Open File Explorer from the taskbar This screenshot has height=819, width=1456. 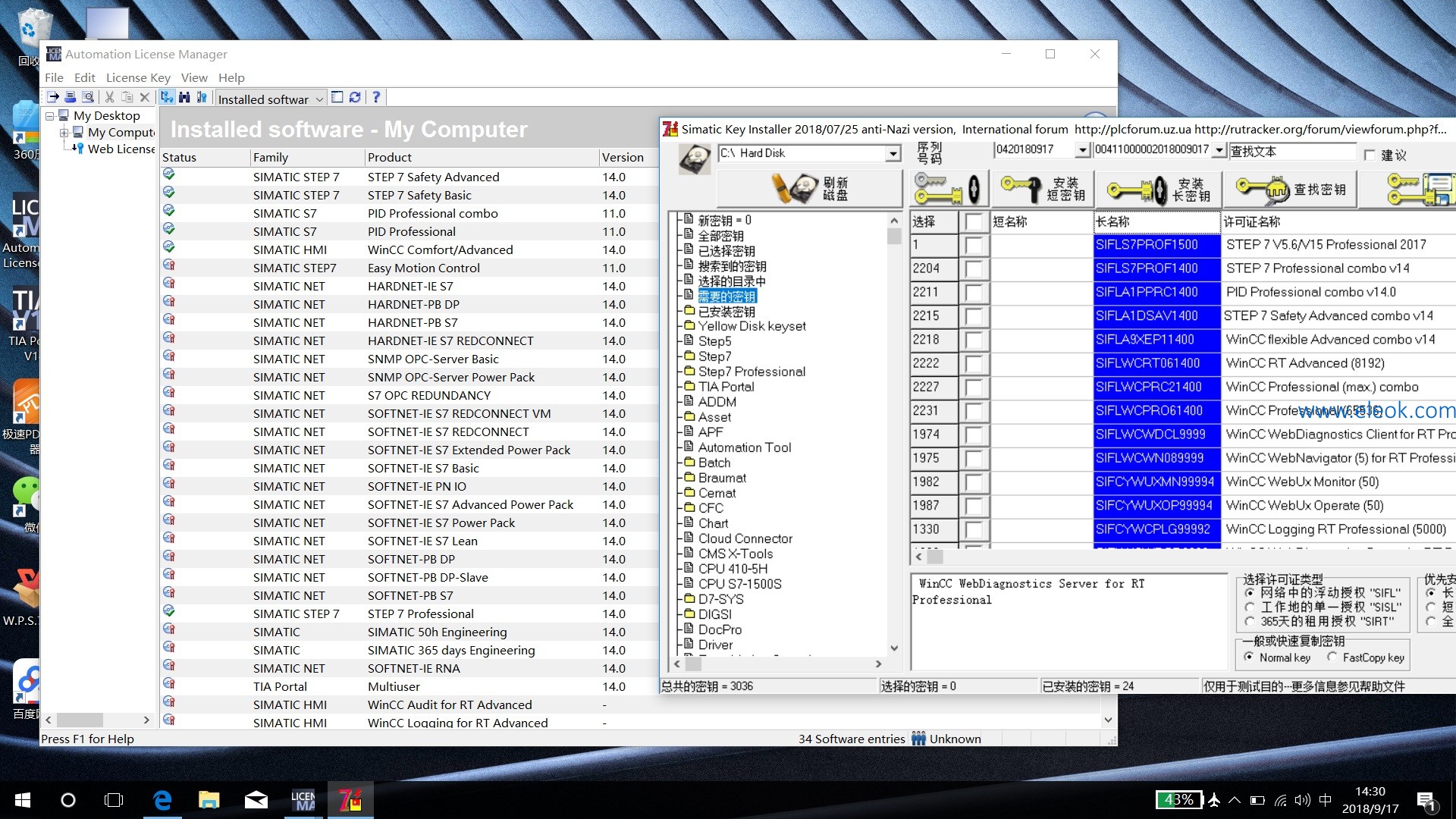click(209, 800)
